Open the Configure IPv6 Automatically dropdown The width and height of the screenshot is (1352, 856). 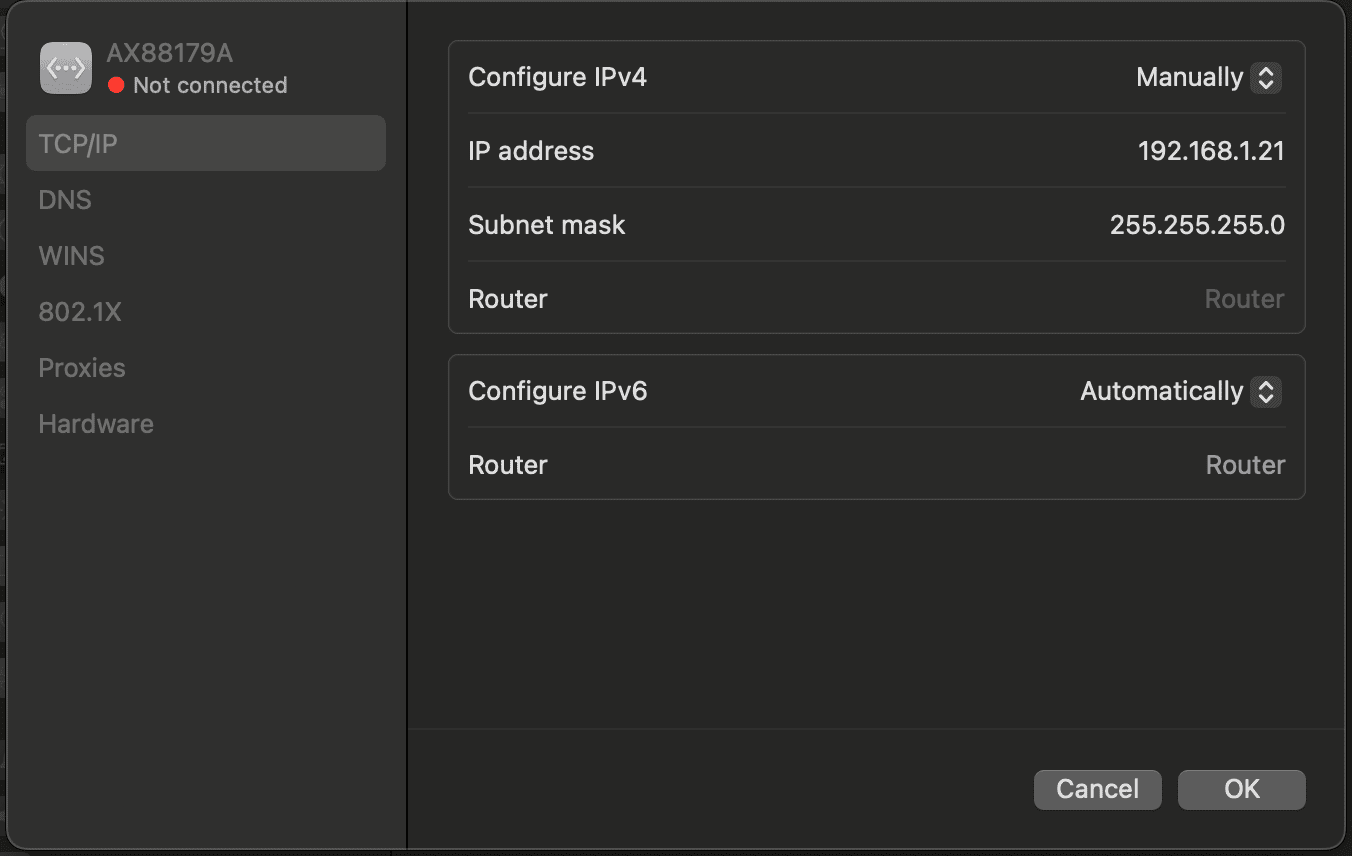click(1180, 392)
